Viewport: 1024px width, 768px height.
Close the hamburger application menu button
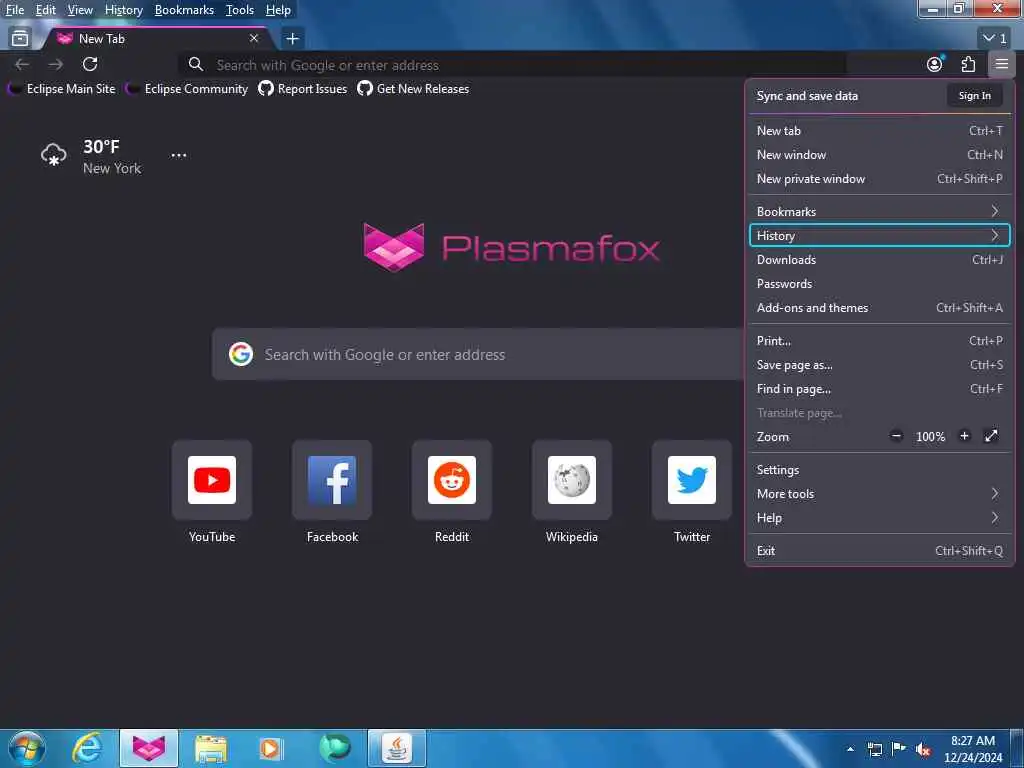point(1002,64)
